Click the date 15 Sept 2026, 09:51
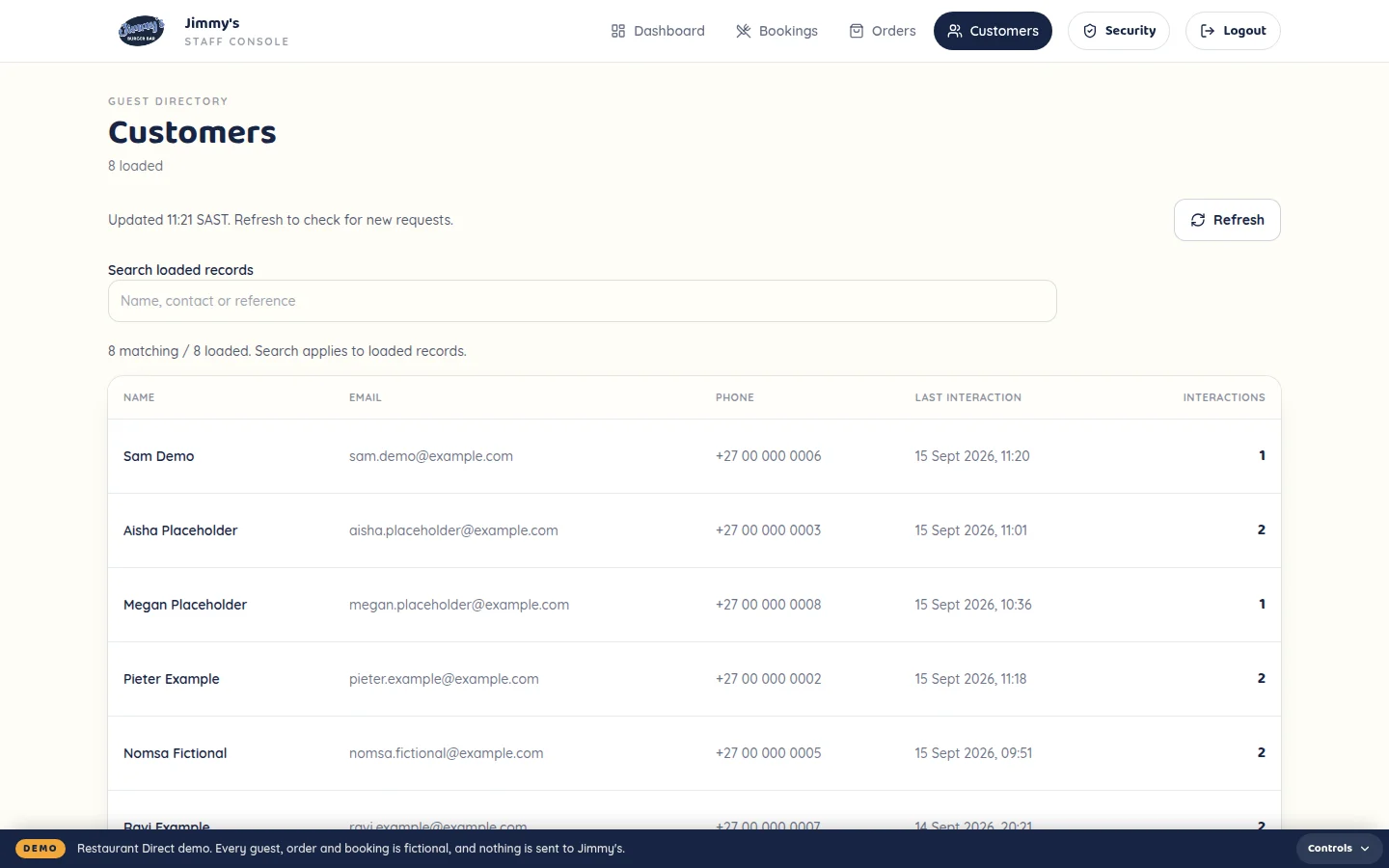The width and height of the screenshot is (1389, 868). (973, 753)
